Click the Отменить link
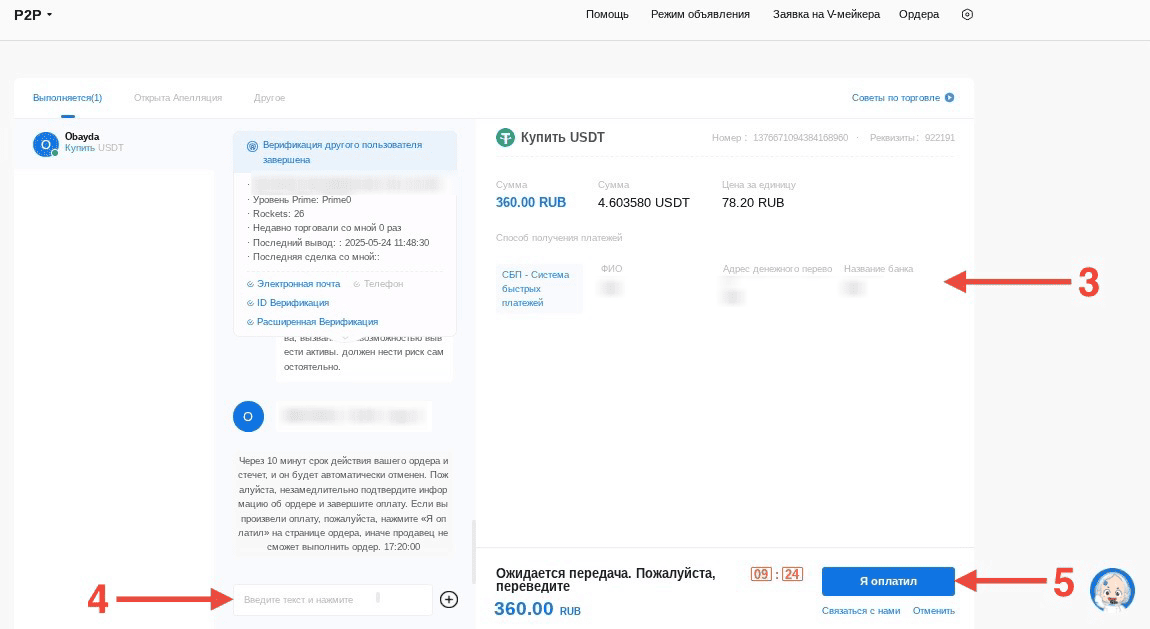 [x=934, y=611]
